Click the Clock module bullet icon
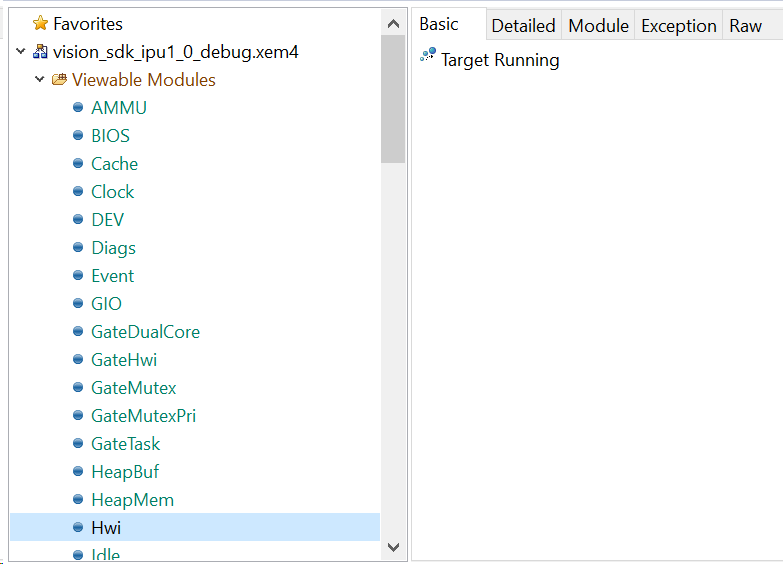This screenshot has height=564, width=783. pyautogui.click(x=78, y=191)
